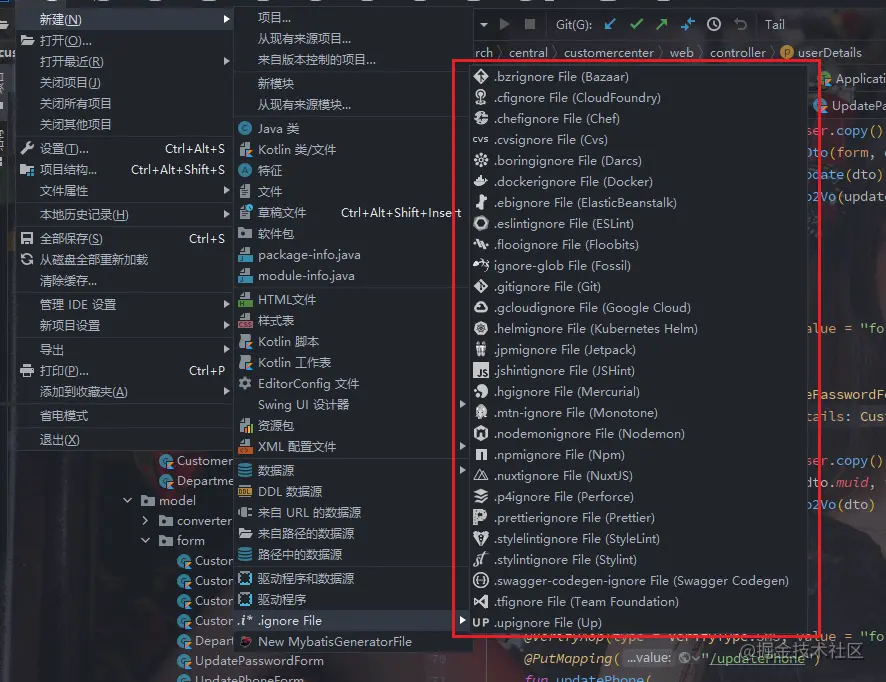Image resolution: width=886 pixels, height=682 pixels.
Task: Select .jshintignore File (JSHint) JS icon
Action: click(481, 371)
